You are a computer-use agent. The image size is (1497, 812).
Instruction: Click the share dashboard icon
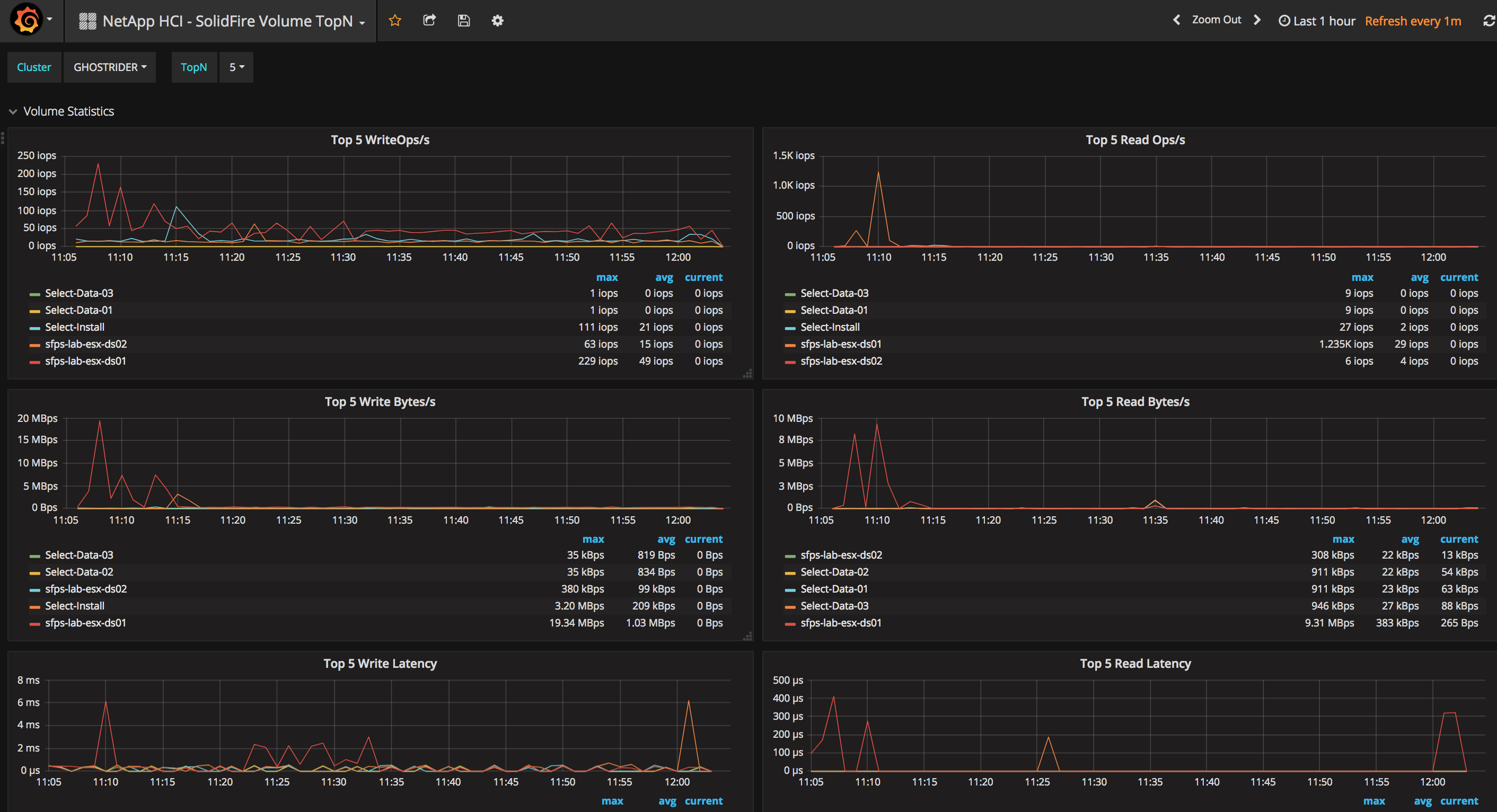(429, 20)
